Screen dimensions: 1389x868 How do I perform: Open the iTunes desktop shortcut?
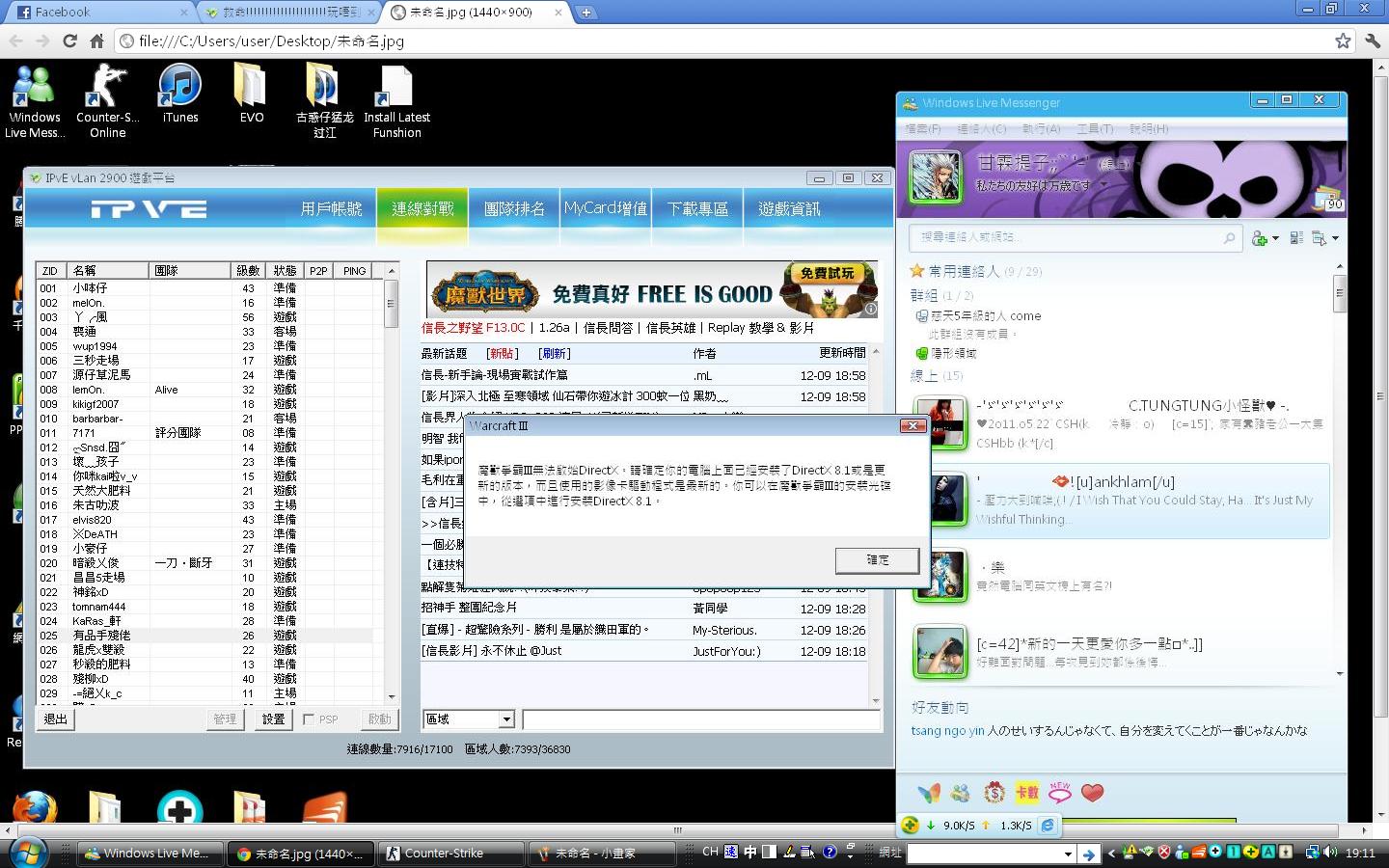tap(179, 98)
